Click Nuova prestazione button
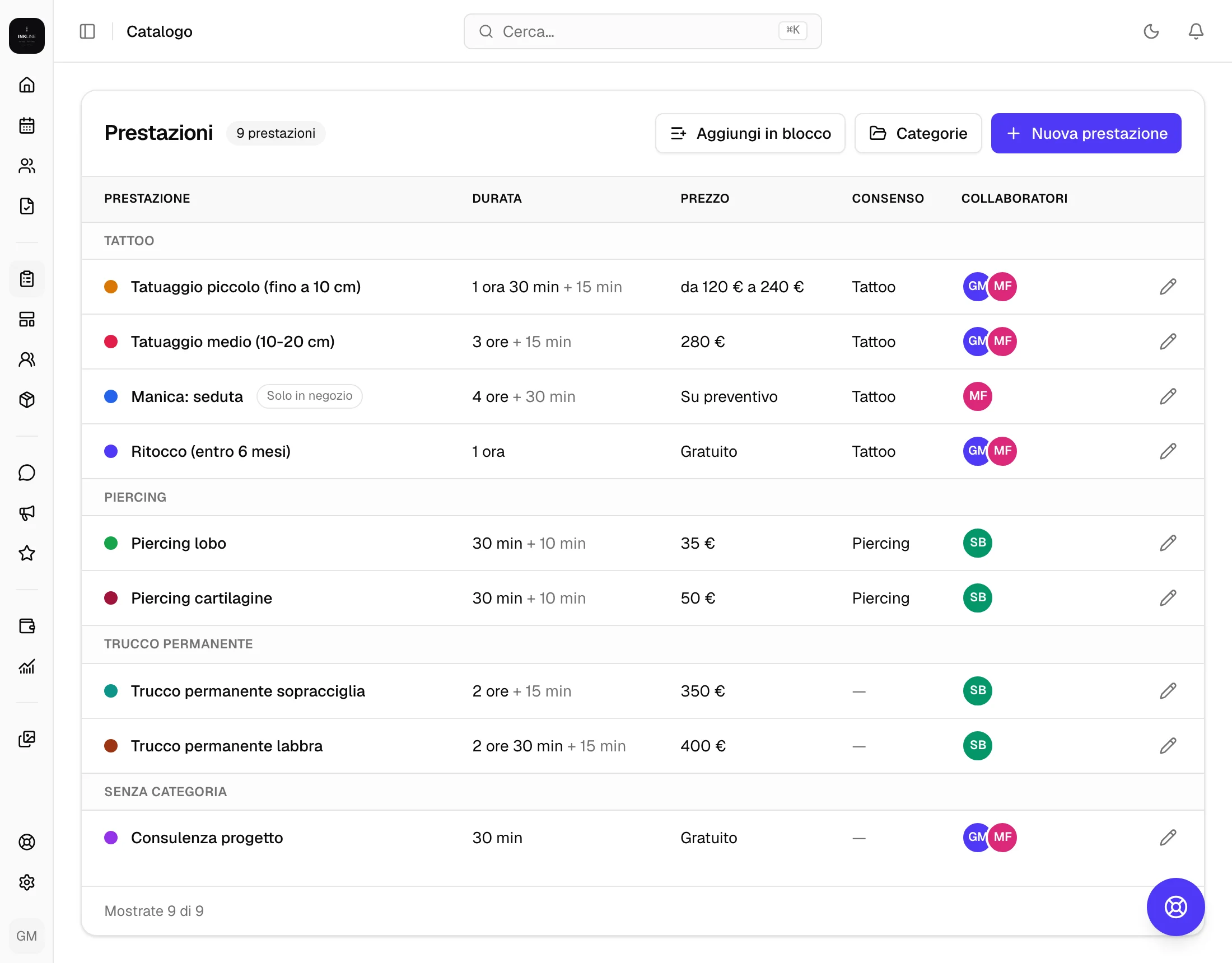Screen dimensions: 1232x963 coord(1086,133)
